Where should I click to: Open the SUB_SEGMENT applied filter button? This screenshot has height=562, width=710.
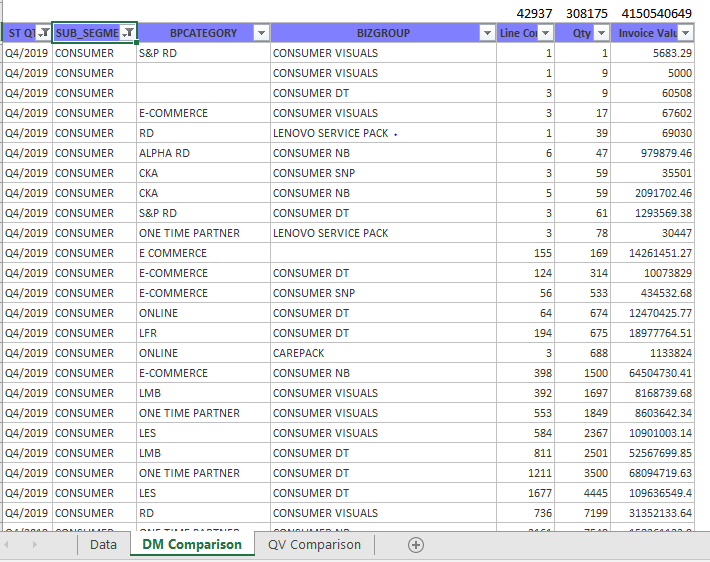(x=127, y=33)
